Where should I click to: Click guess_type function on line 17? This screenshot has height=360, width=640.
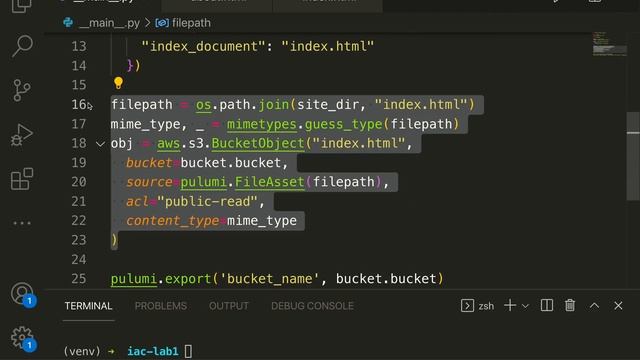click(x=343, y=124)
